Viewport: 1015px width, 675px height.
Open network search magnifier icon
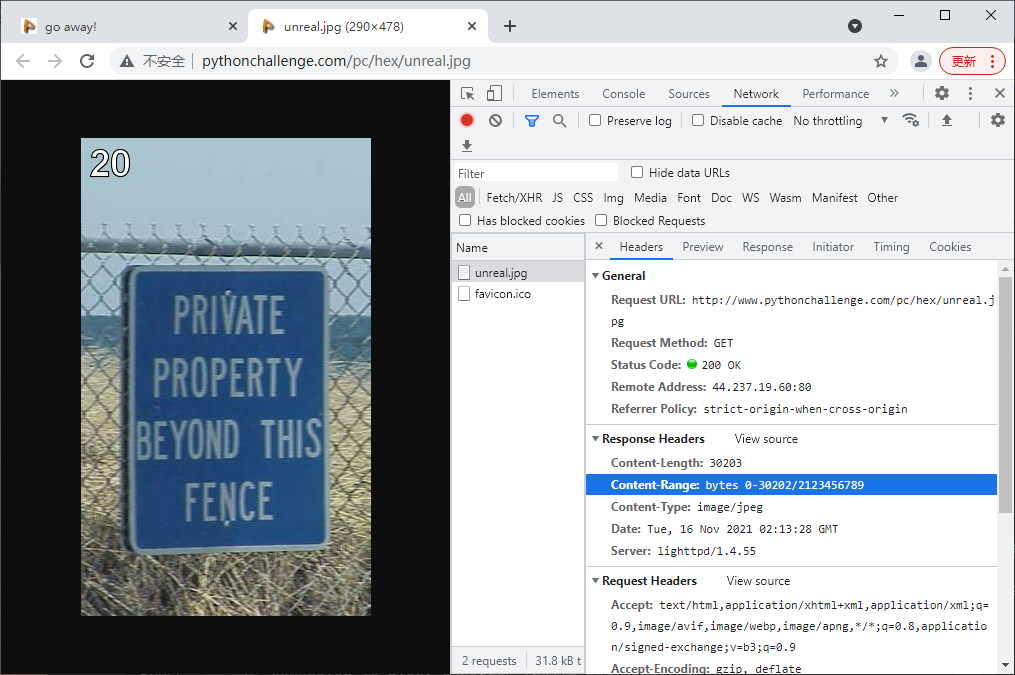[x=559, y=121]
